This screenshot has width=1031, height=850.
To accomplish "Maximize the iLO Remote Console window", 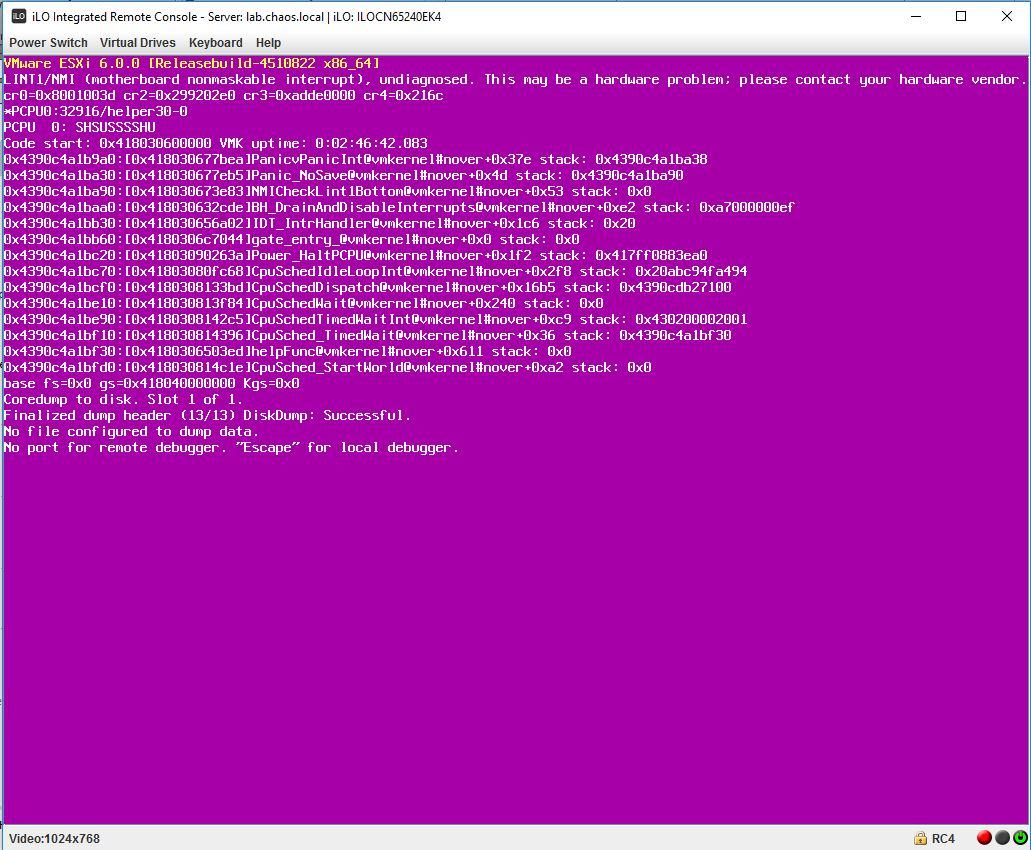I will coord(961,16).
